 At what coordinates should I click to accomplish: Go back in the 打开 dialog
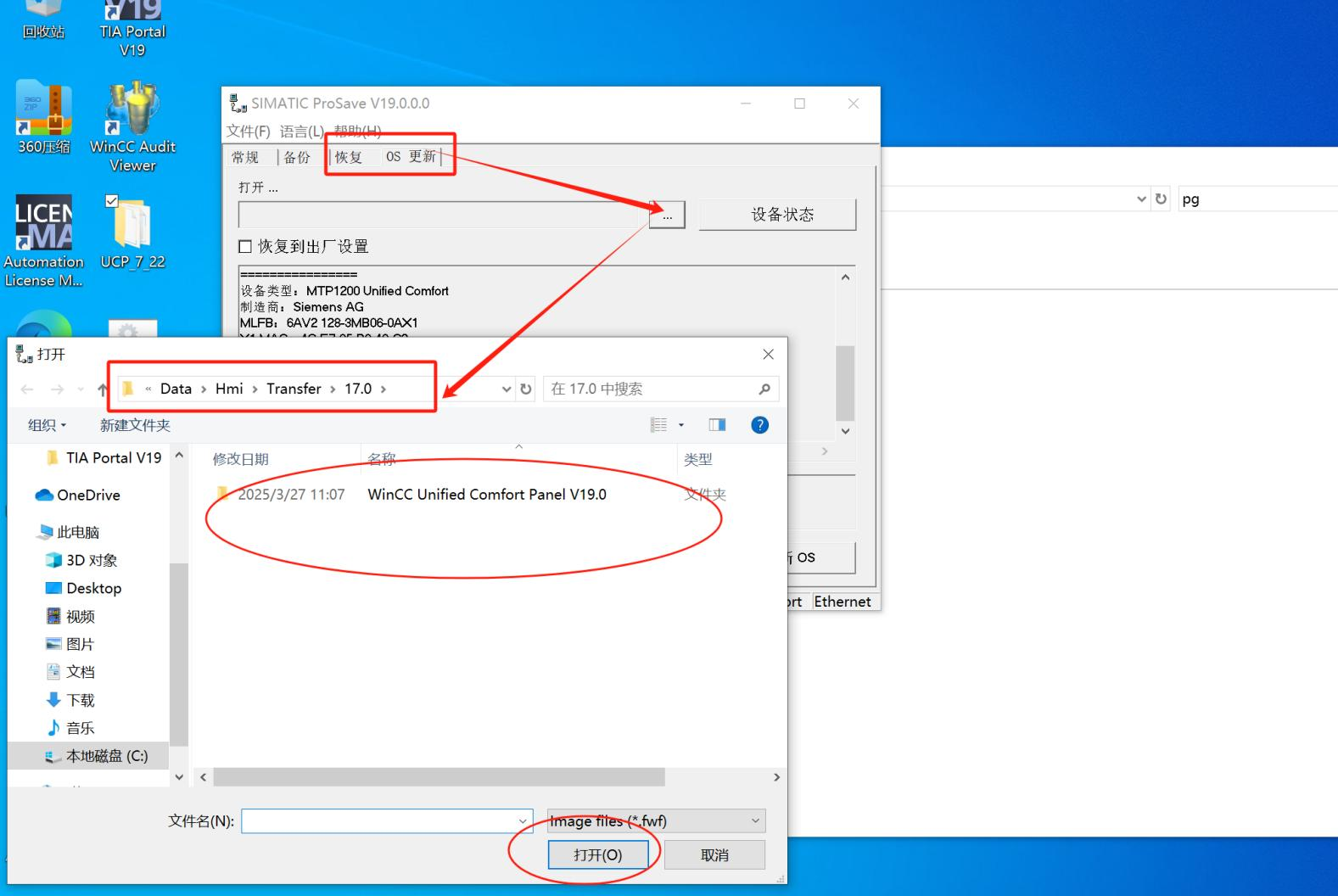[x=27, y=389]
